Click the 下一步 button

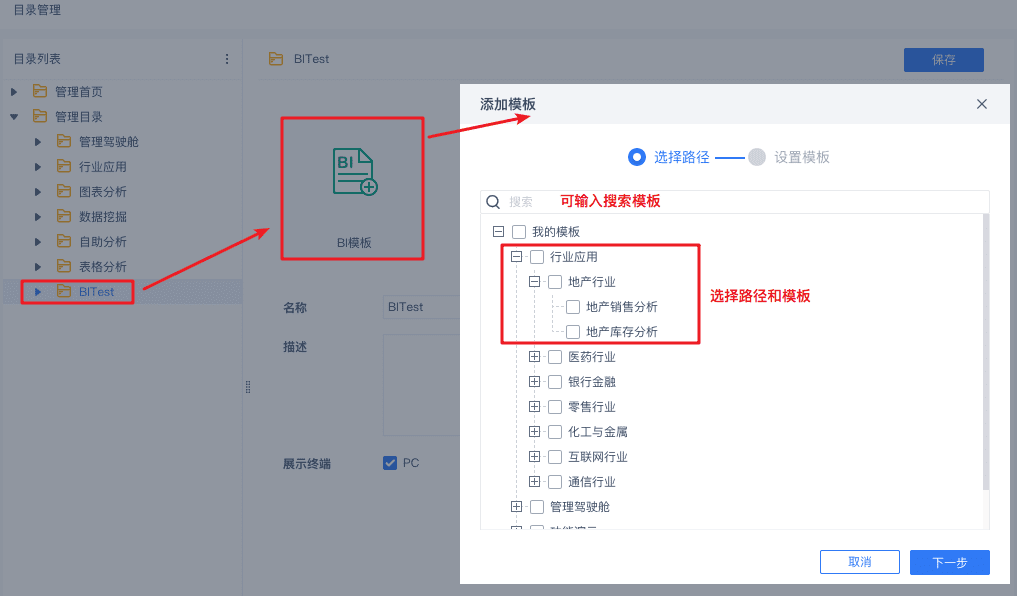tap(950, 562)
